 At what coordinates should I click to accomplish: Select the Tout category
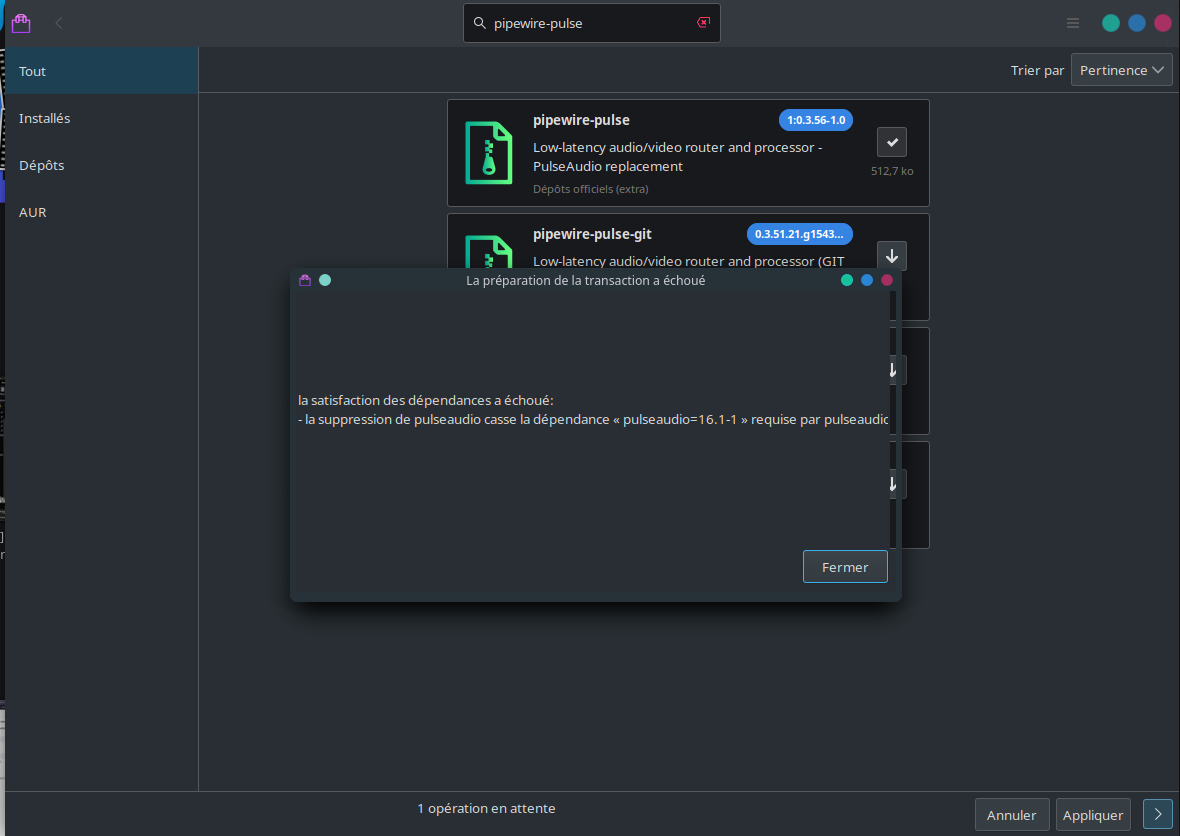tap(102, 71)
